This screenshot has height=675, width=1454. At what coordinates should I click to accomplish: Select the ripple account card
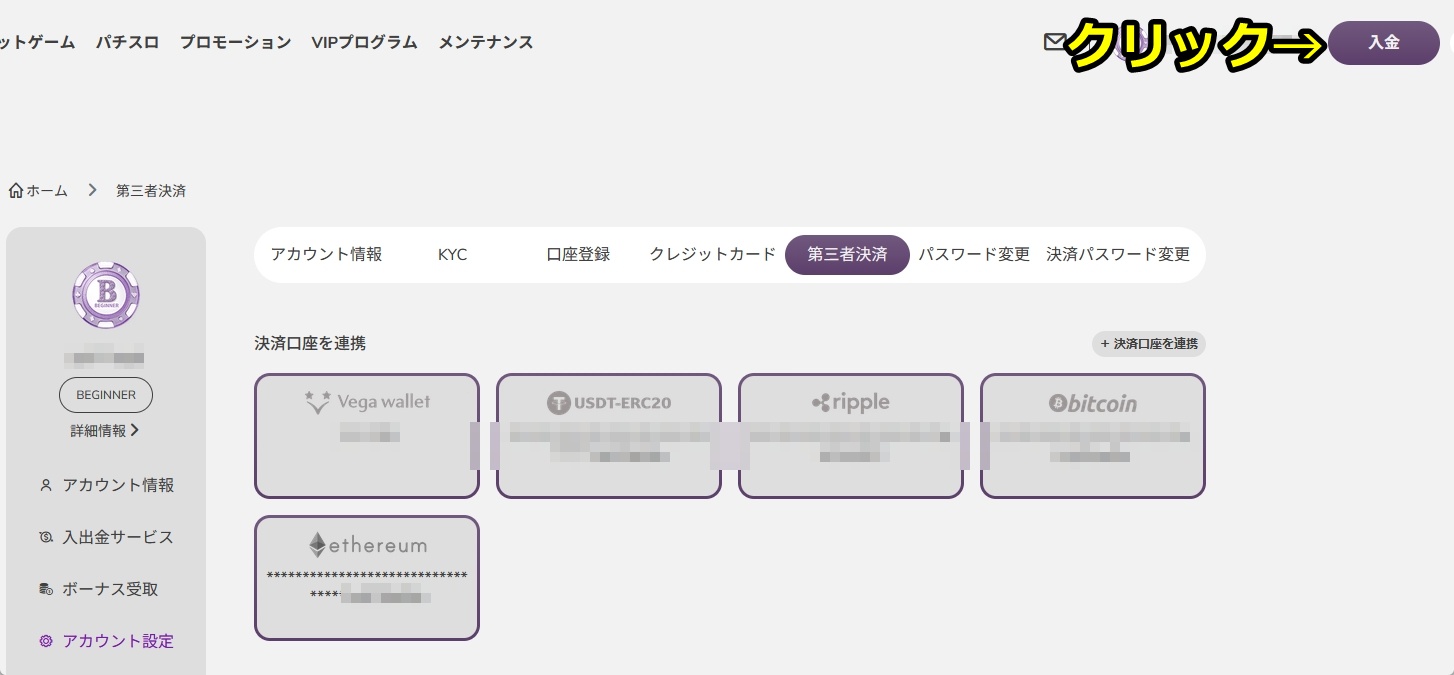(x=851, y=436)
